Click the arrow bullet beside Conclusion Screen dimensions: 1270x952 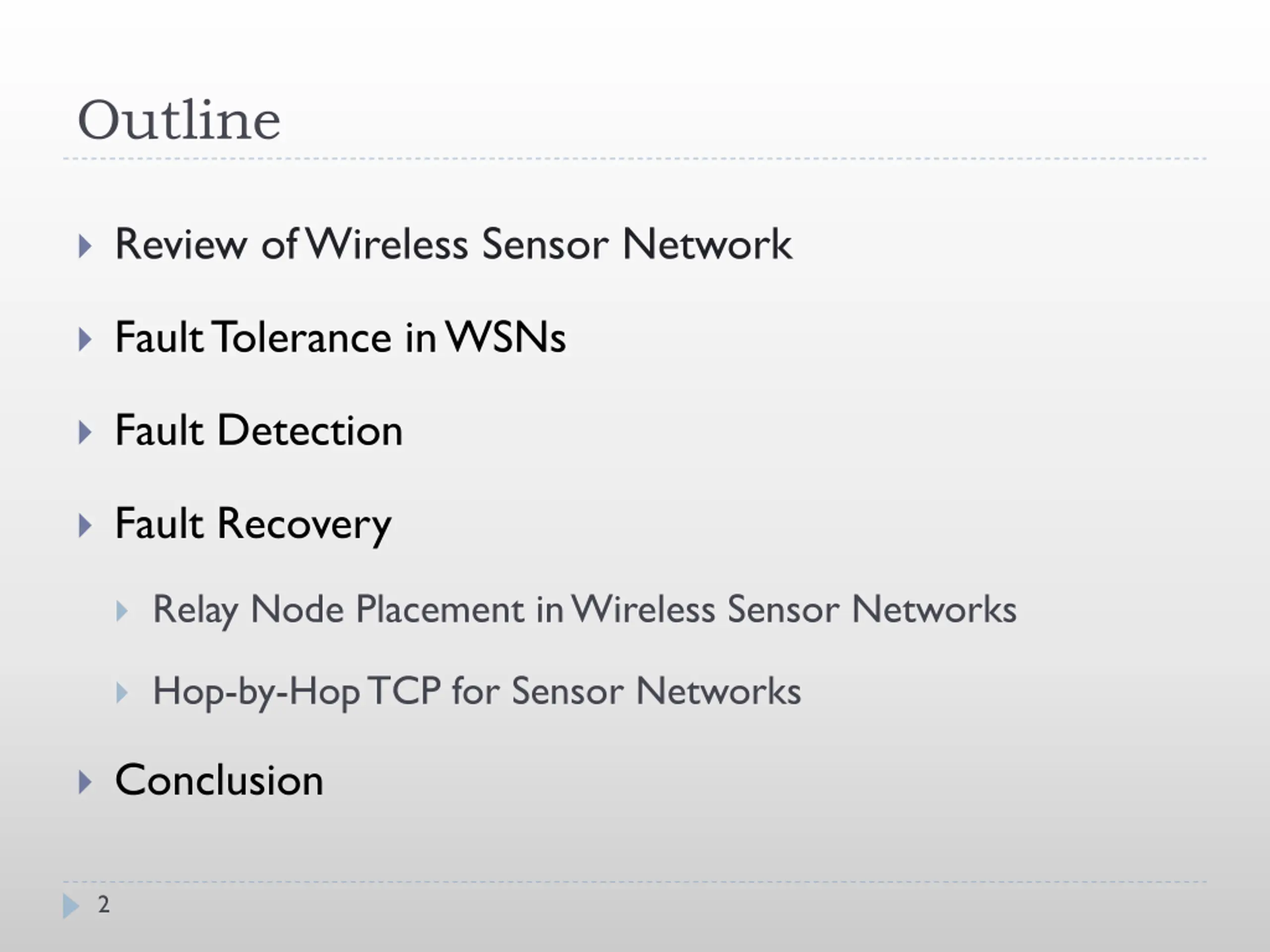pyautogui.click(x=85, y=781)
